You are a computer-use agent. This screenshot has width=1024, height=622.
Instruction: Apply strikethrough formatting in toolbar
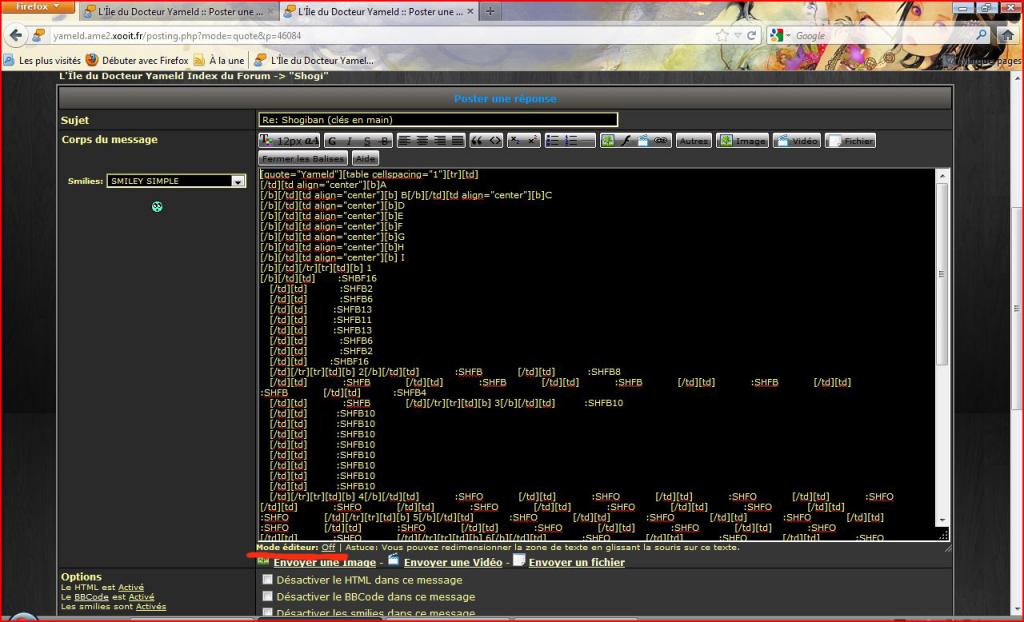click(385, 140)
